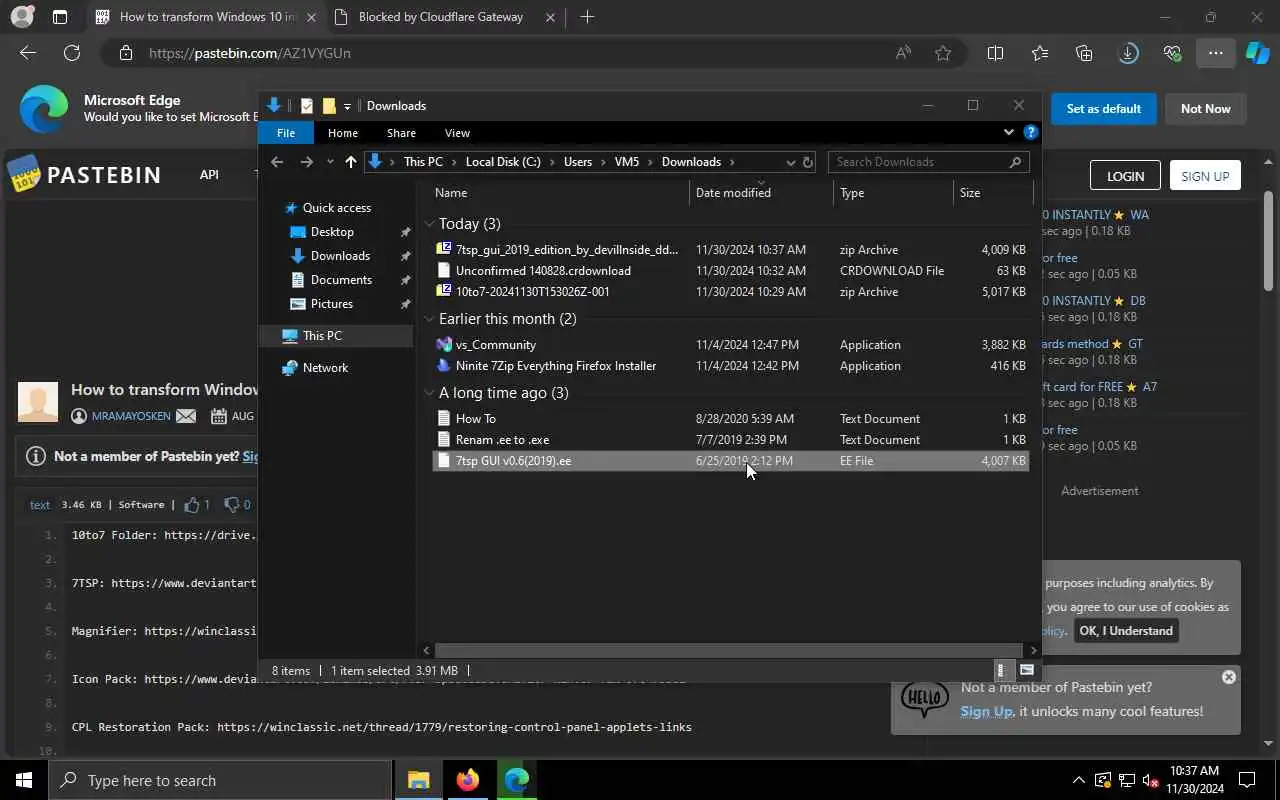Image resolution: width=1280 pixels, height=800 pixels.
Task: Open the Share ribbon tab
Action: (x=401, y=133)
